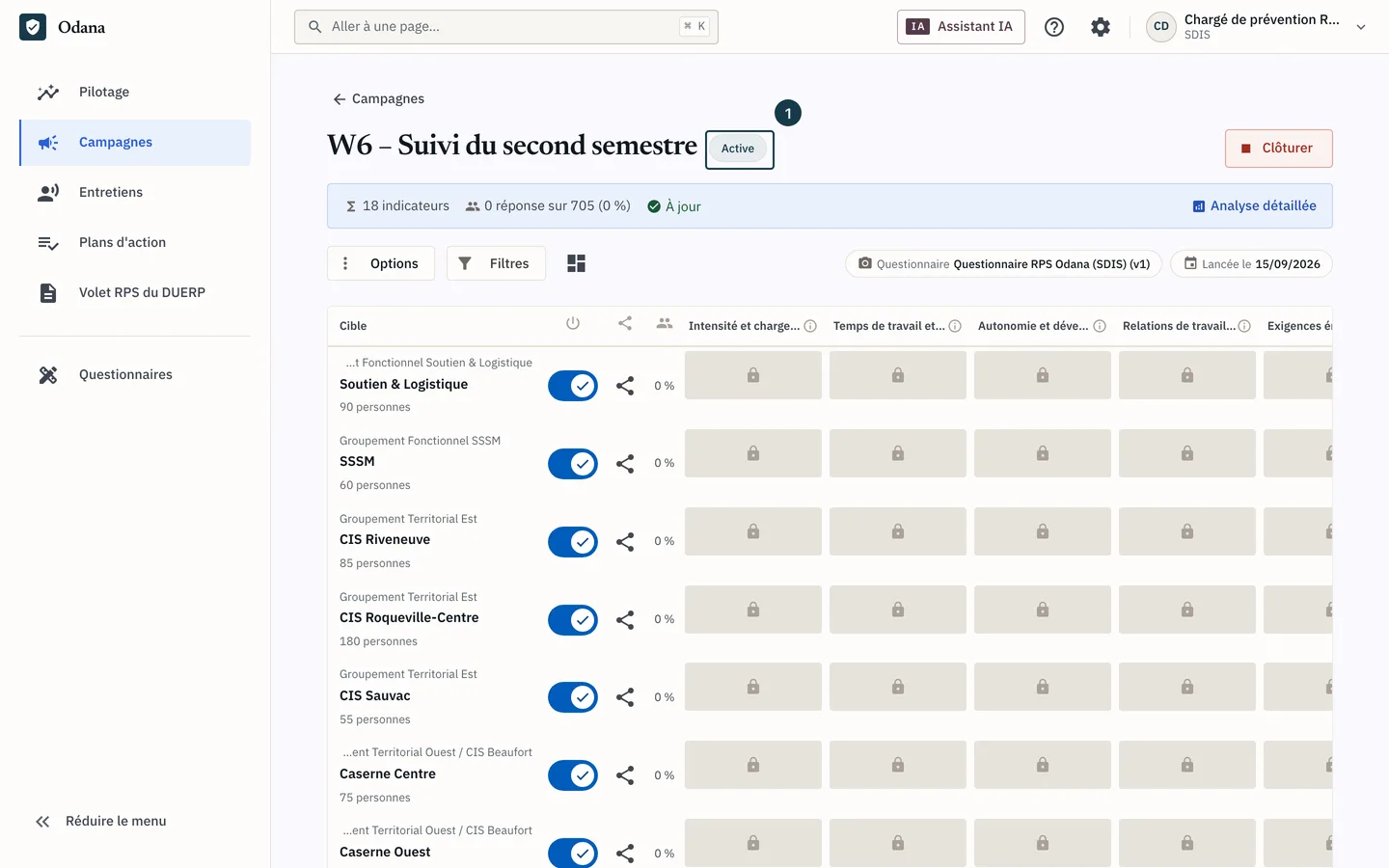Screen dimensions: 1389x868
Task: Disable the SSSM toggle
Action: (573, 464)
